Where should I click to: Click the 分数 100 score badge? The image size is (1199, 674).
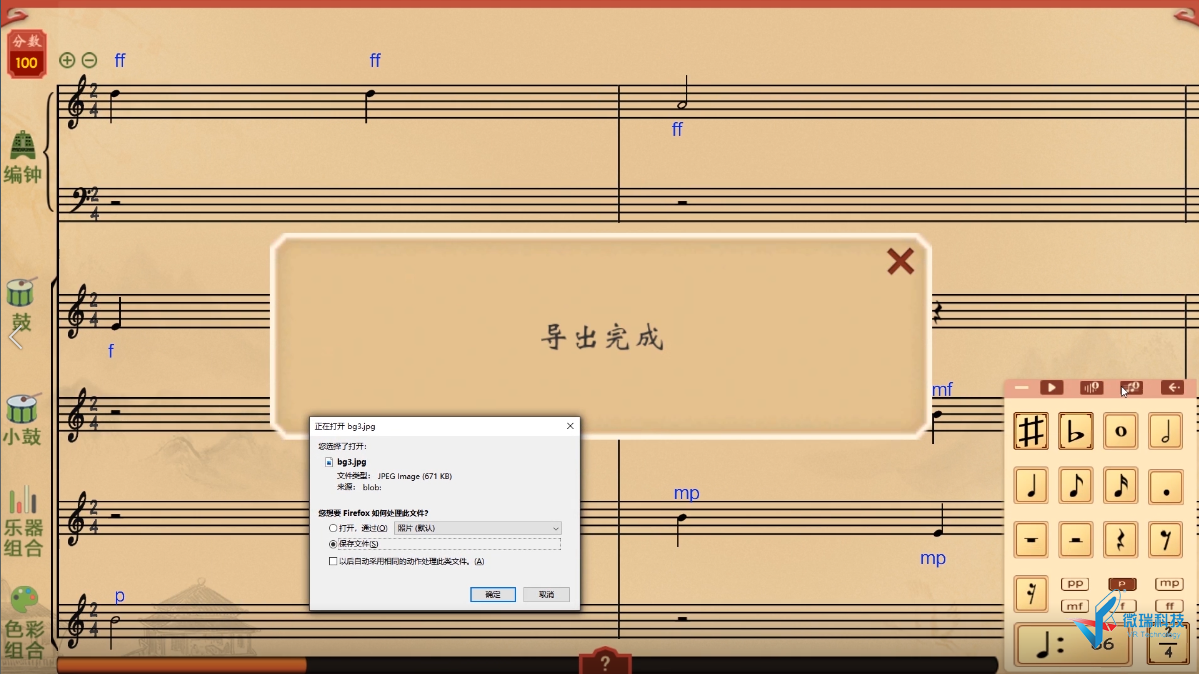tap(26, 54)
